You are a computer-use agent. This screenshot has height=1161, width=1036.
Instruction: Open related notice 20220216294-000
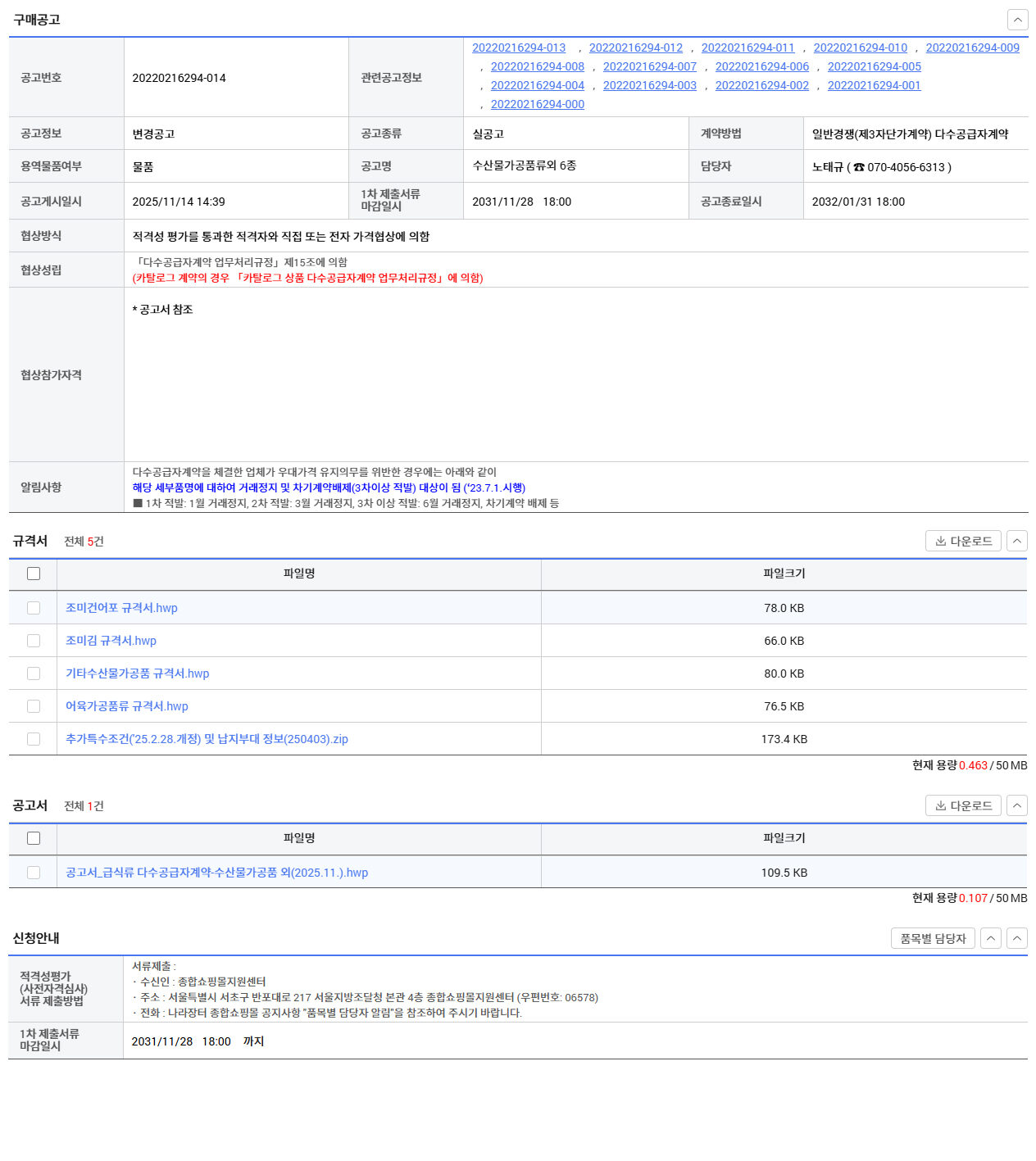point(538,104)
